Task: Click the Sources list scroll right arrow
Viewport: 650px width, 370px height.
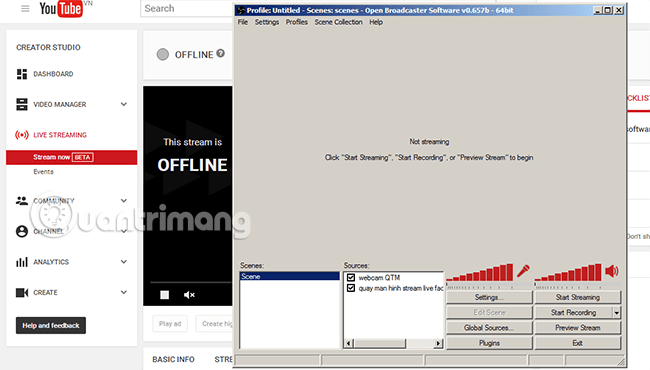Action: [x=438, y=343]
